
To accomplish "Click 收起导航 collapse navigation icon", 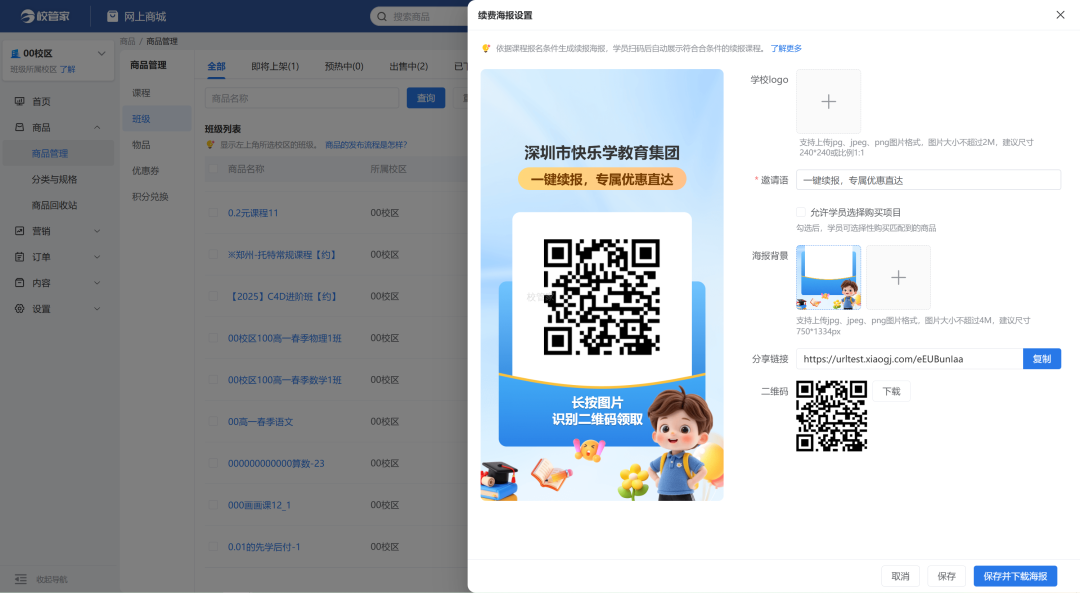I will tap(21, 579).
